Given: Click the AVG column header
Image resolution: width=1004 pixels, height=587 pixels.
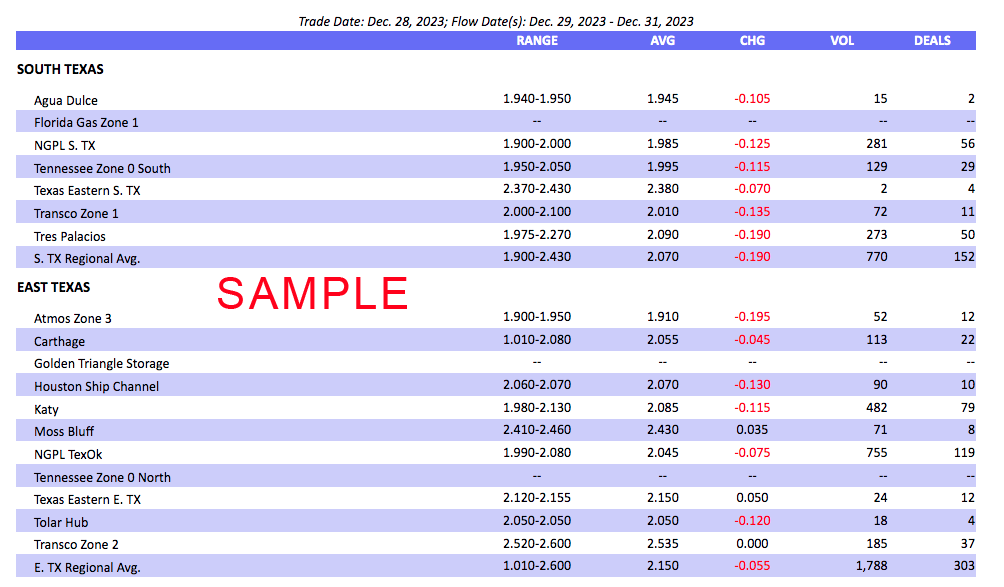Looking at the screenshot, I should (662, 41).
